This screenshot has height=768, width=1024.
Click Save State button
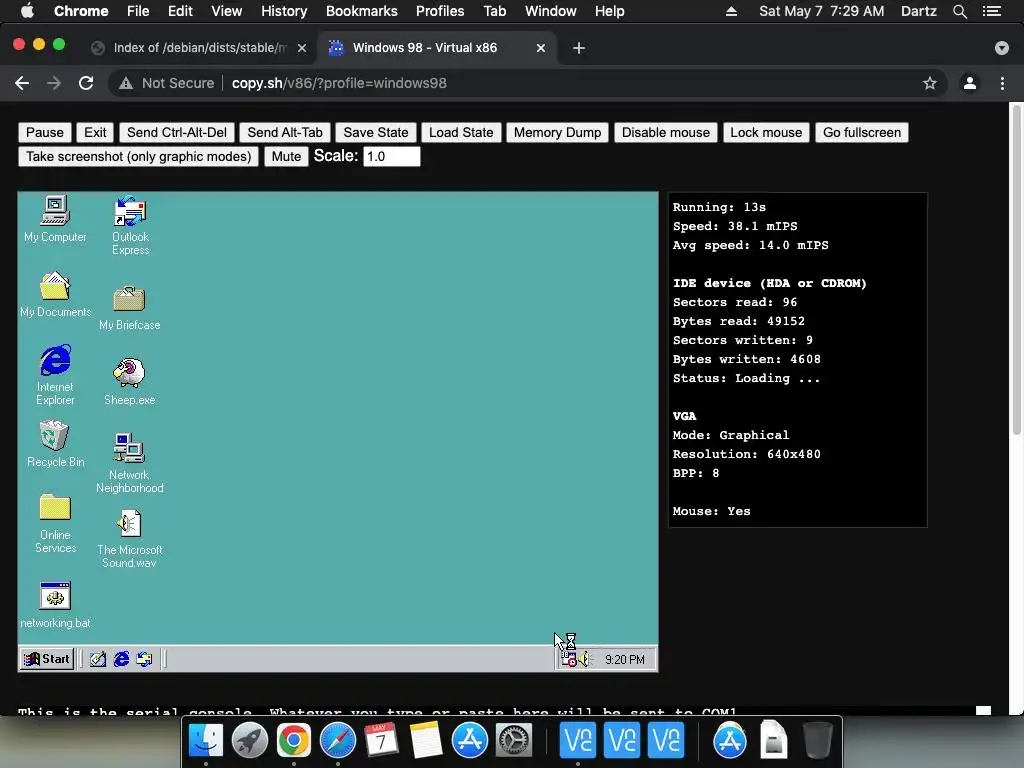click(x=376, y=133)
